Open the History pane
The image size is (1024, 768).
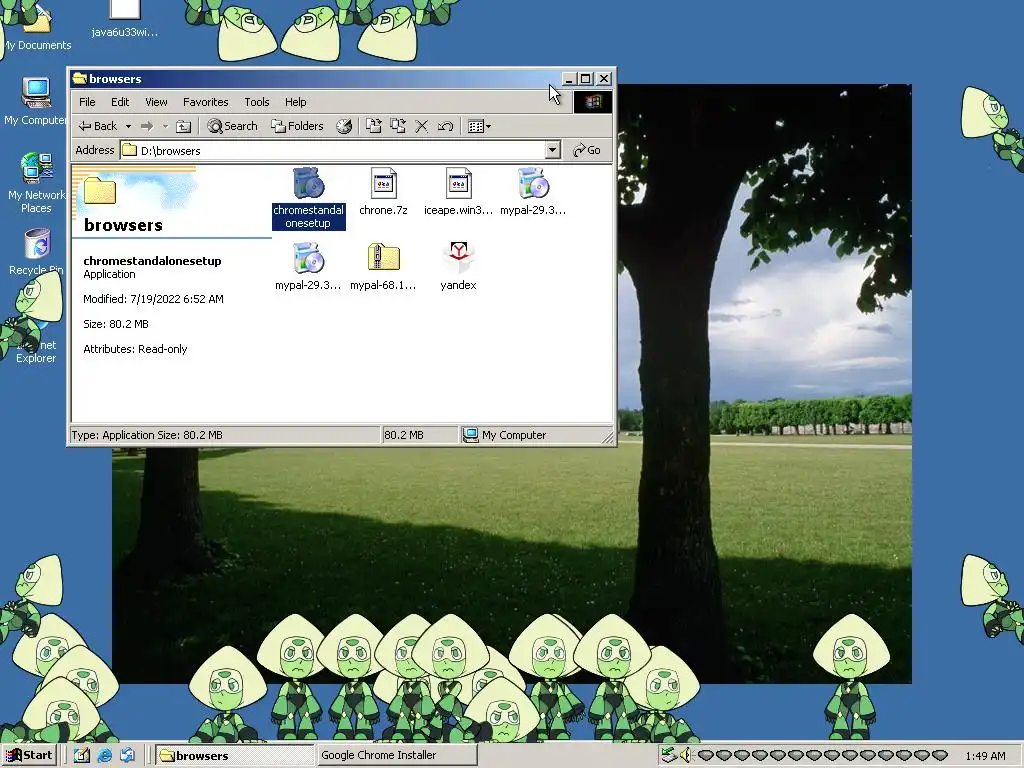point(344,126)
